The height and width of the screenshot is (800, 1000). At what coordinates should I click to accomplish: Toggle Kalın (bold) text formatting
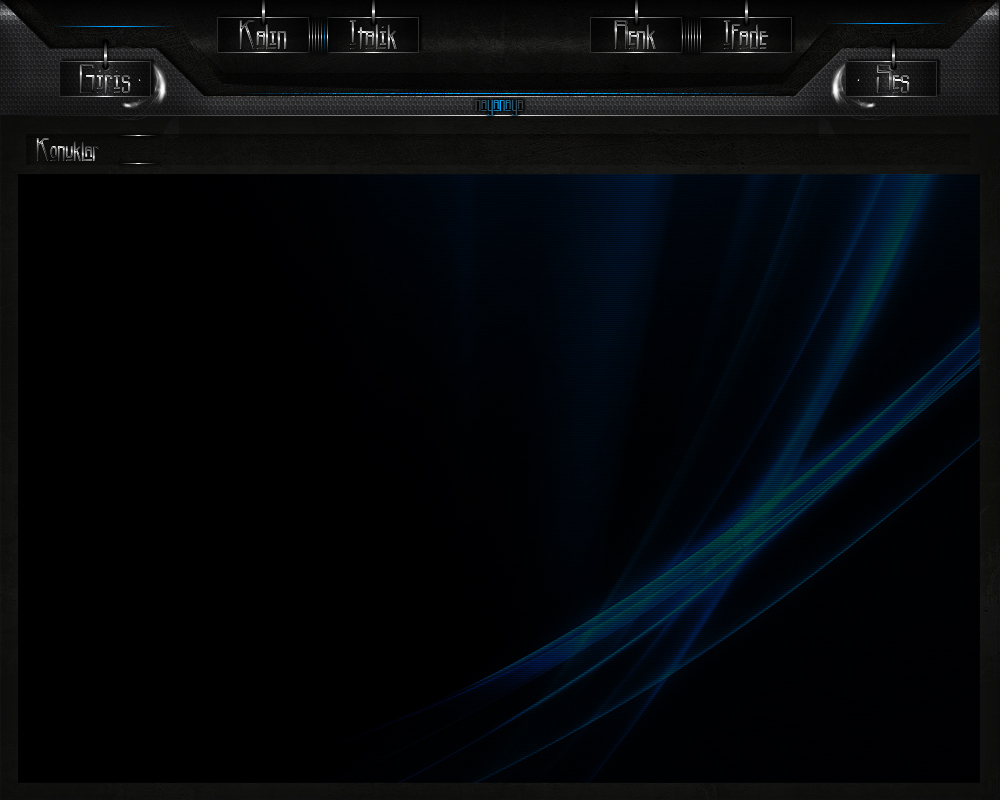point(263,36)
